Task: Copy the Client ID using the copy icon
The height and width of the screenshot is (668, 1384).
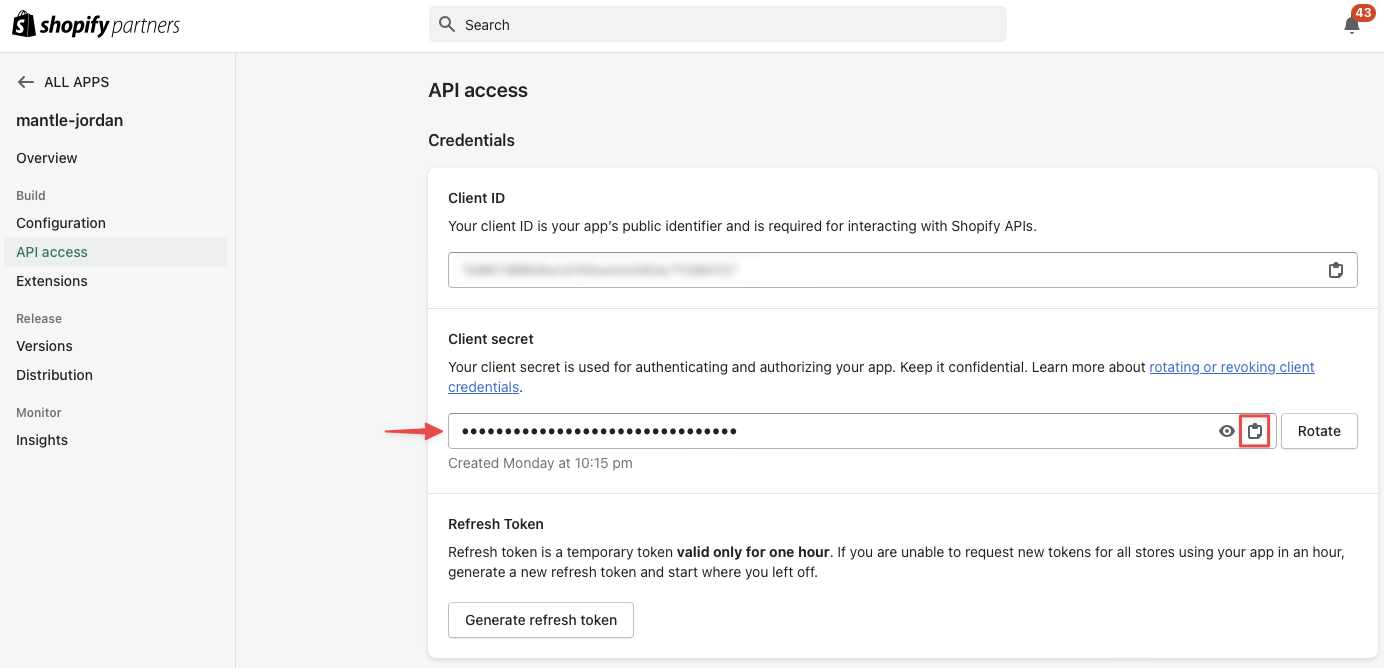Action: [x=1336, y=269]
